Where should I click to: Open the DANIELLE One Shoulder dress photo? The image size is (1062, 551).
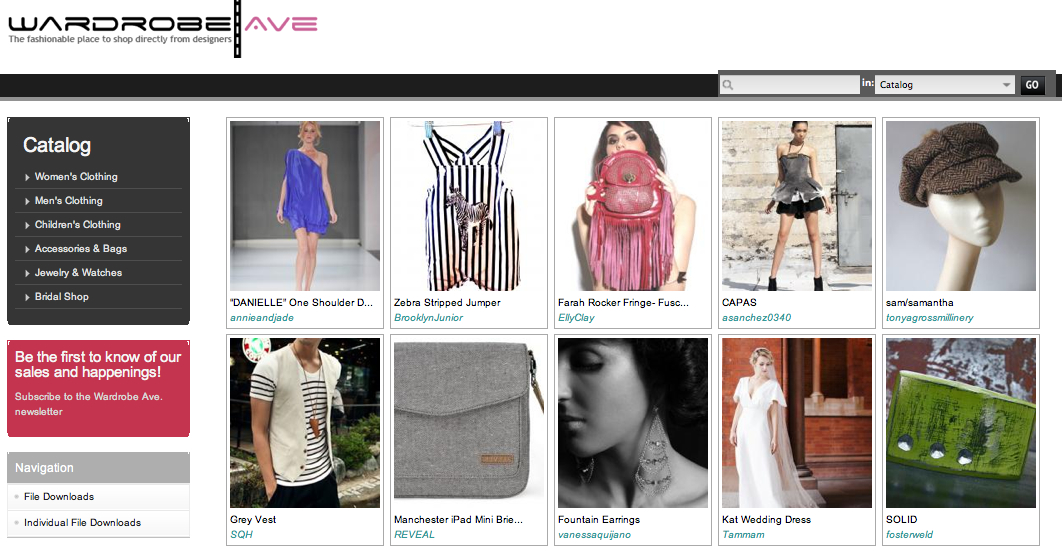tap(305, 206)
